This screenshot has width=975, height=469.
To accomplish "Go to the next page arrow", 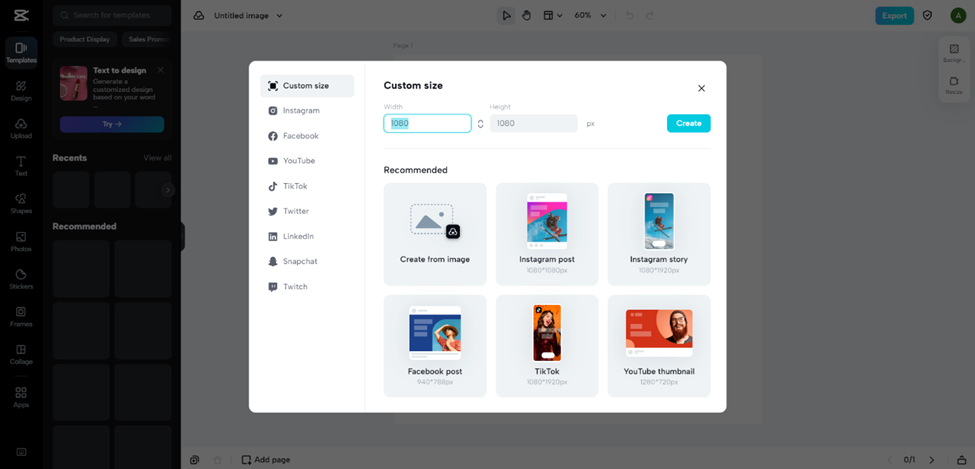I will coord(931,460).
